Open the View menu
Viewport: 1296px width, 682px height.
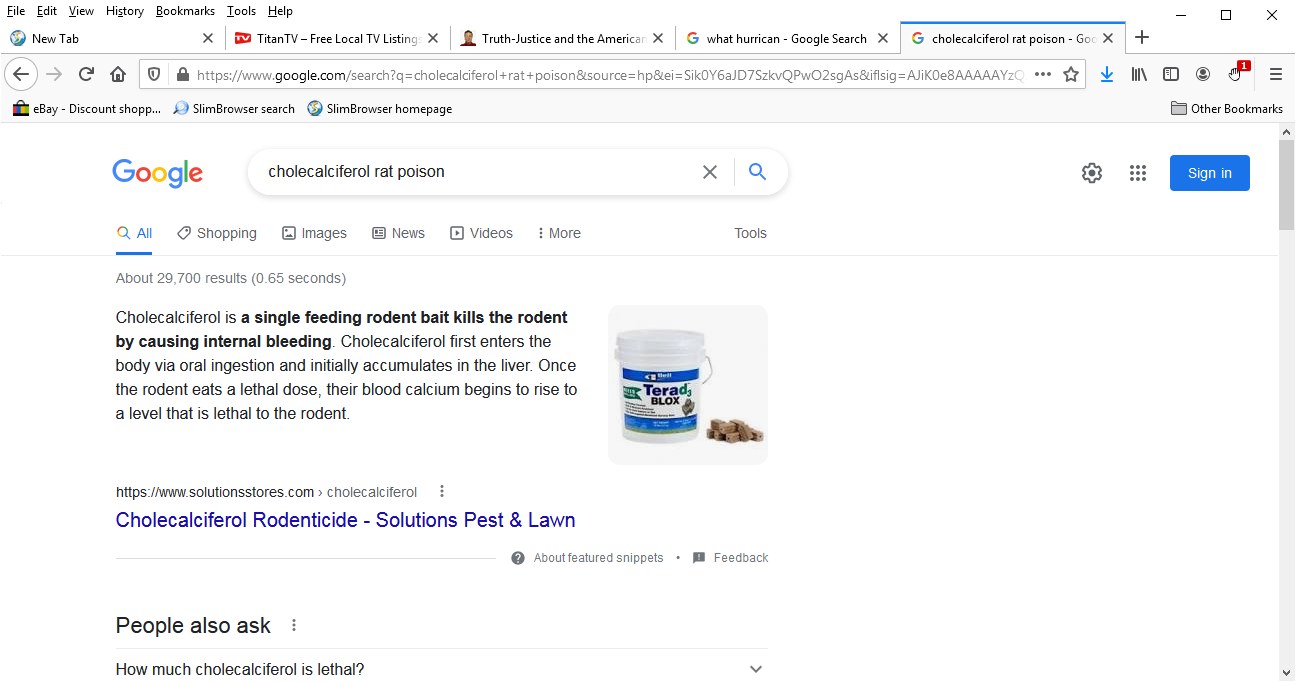(x=81, y=11)
